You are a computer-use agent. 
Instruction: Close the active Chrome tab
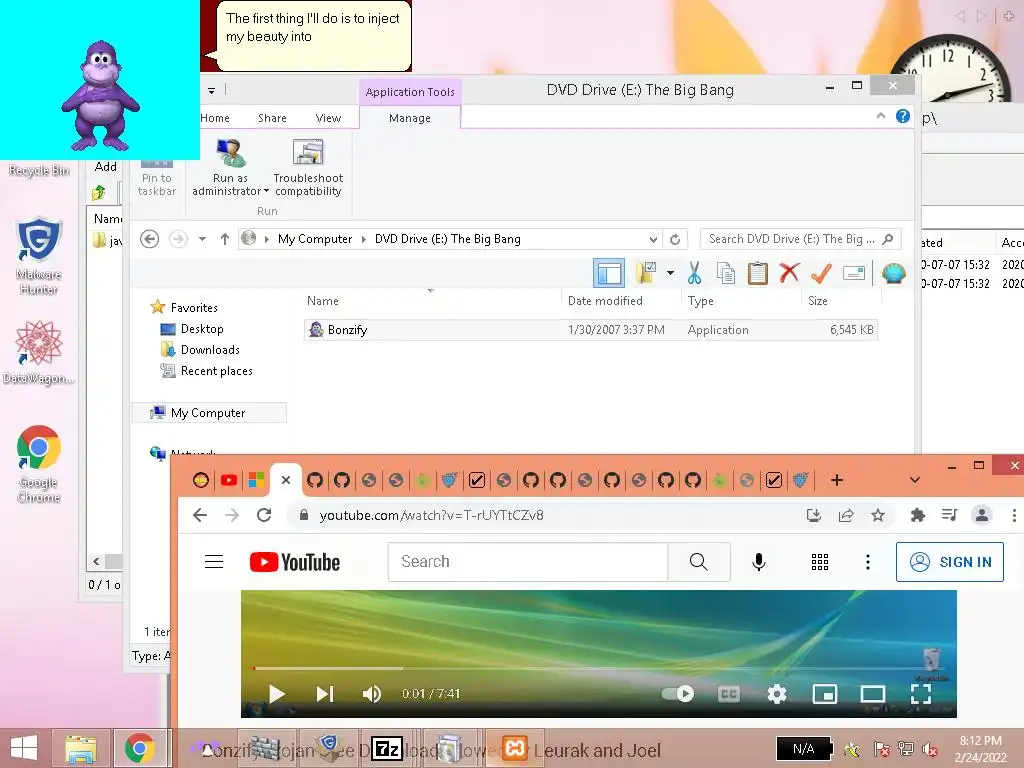click(285, 480)
